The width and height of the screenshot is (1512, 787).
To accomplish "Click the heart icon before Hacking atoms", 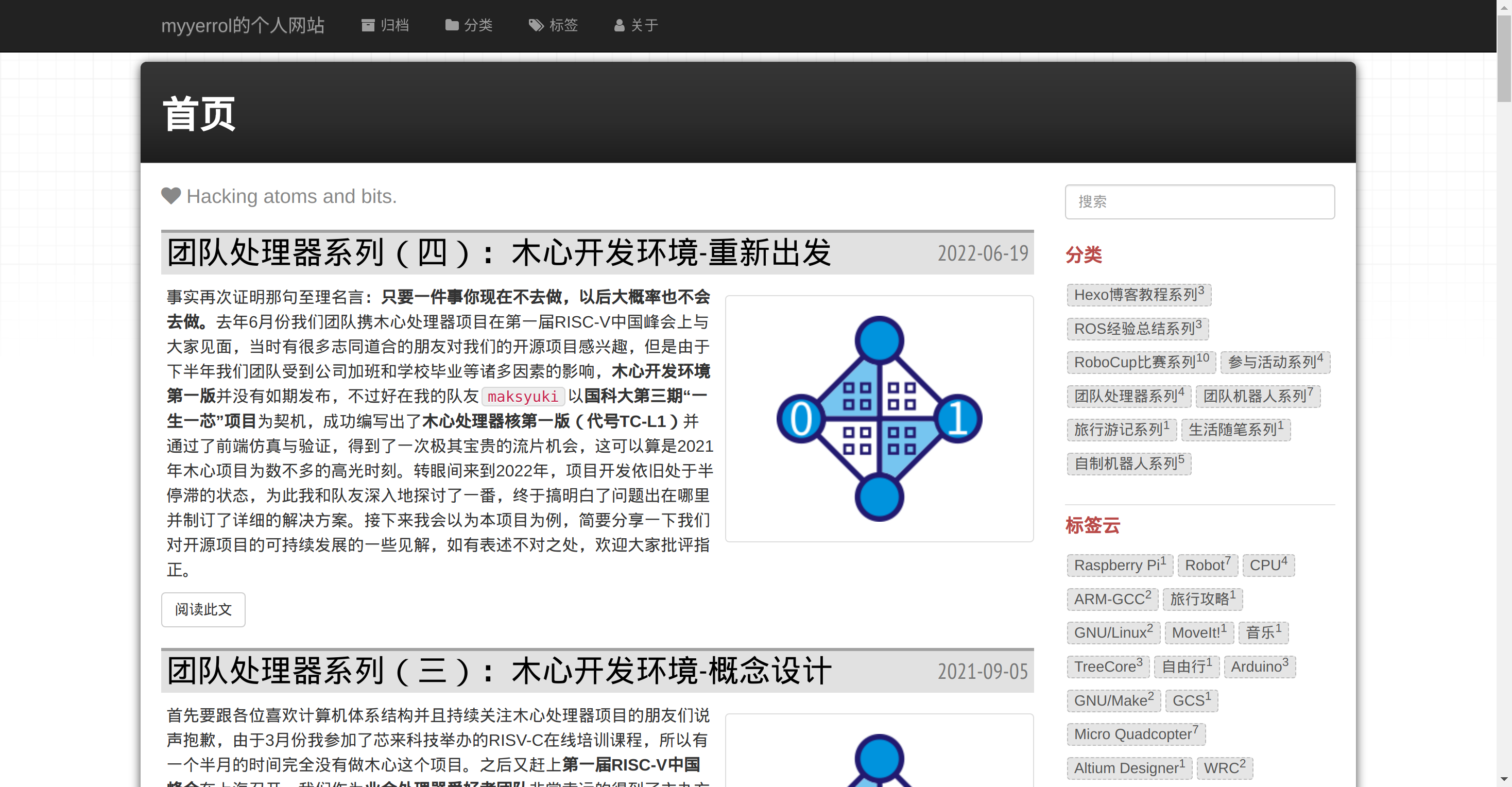I will (x=171, y=196).
